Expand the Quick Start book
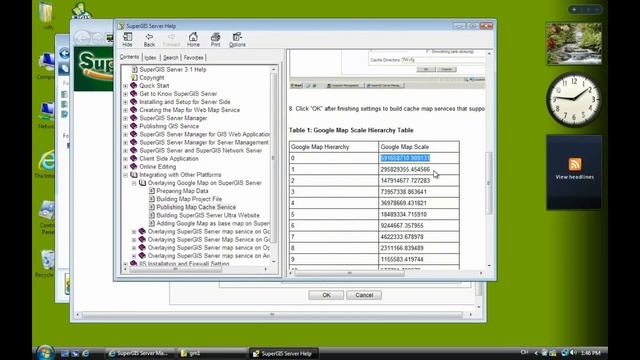This screenshot has height=360, width=640. coord(126,86)
